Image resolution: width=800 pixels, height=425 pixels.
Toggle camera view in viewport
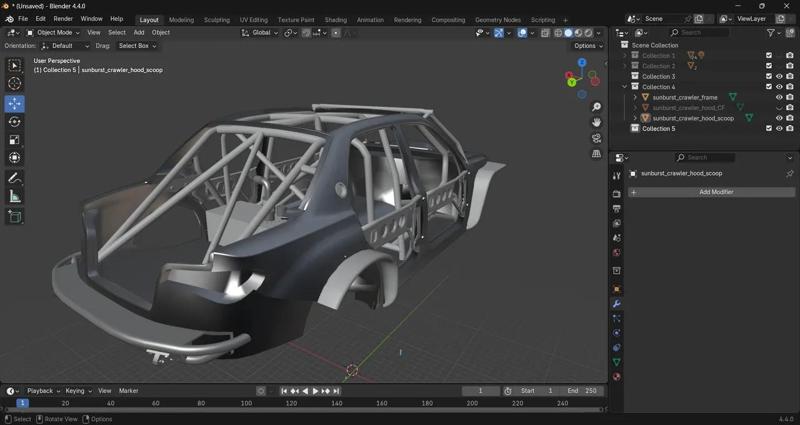pos(597,138)
